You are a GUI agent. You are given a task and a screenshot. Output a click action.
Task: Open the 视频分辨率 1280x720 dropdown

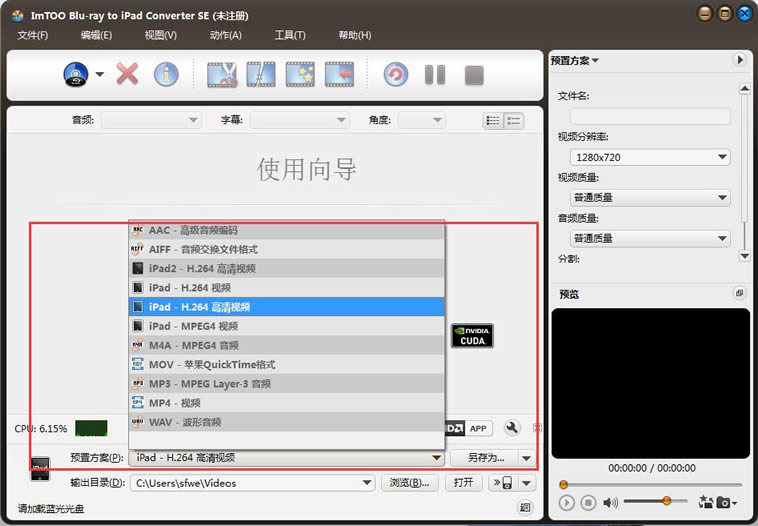650,157
